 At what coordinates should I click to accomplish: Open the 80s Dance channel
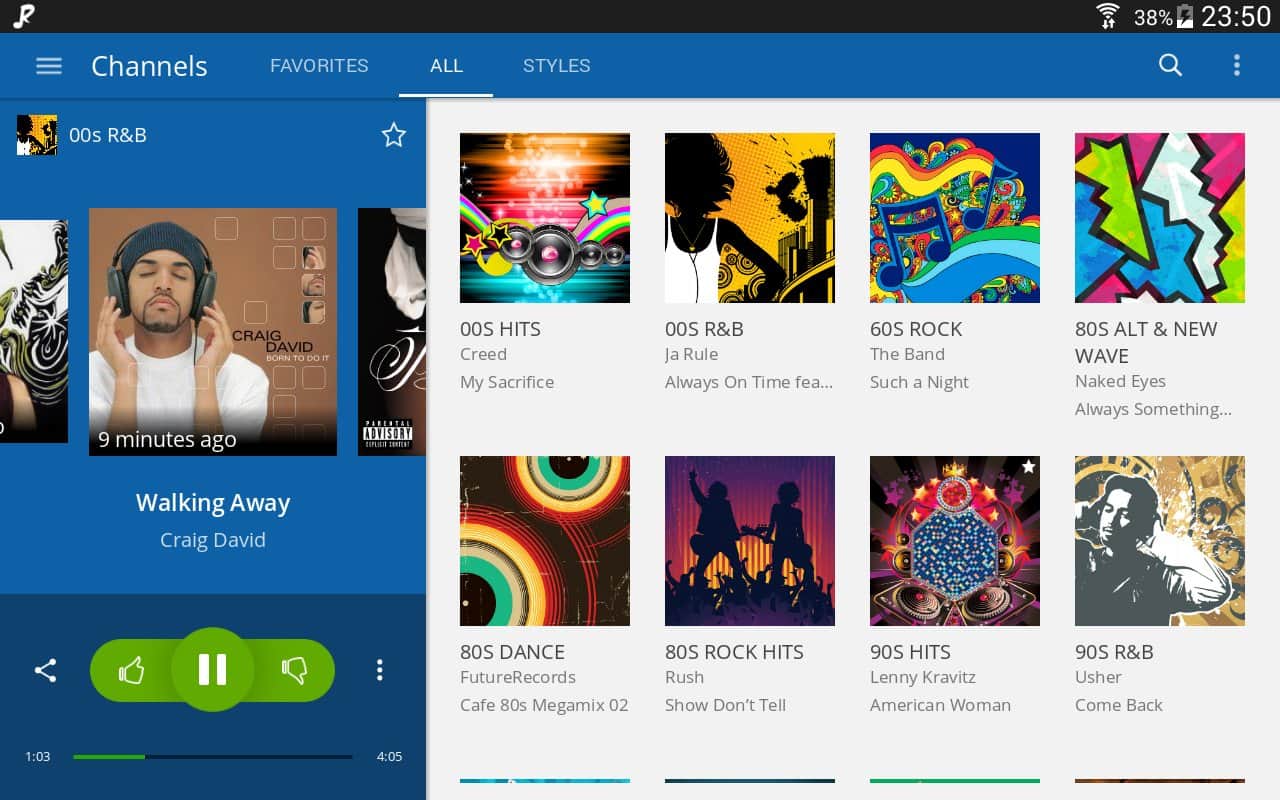pyautogui.click(x=545, y=541)
